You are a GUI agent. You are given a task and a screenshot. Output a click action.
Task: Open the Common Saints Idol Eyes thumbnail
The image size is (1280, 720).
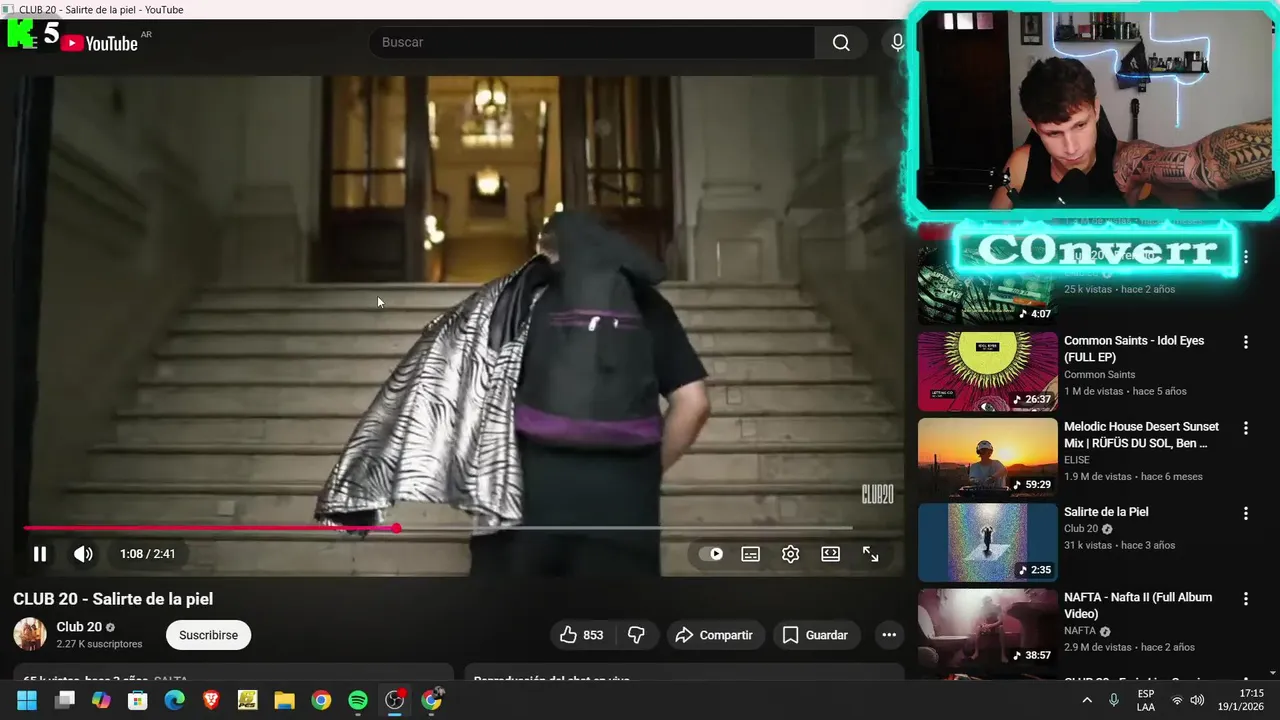click(x=987, y=371)
